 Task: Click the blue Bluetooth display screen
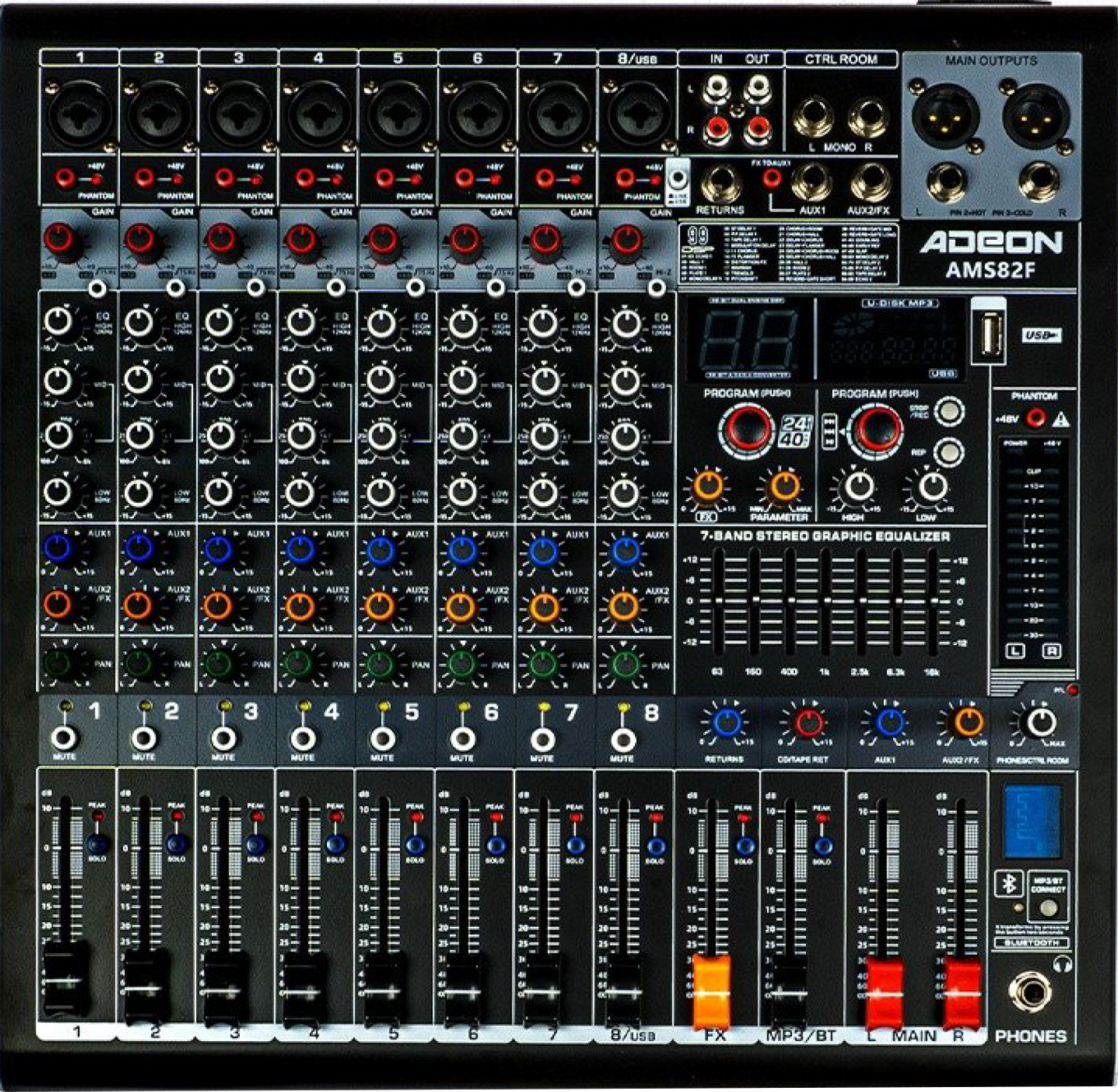tap(1032, 819)
